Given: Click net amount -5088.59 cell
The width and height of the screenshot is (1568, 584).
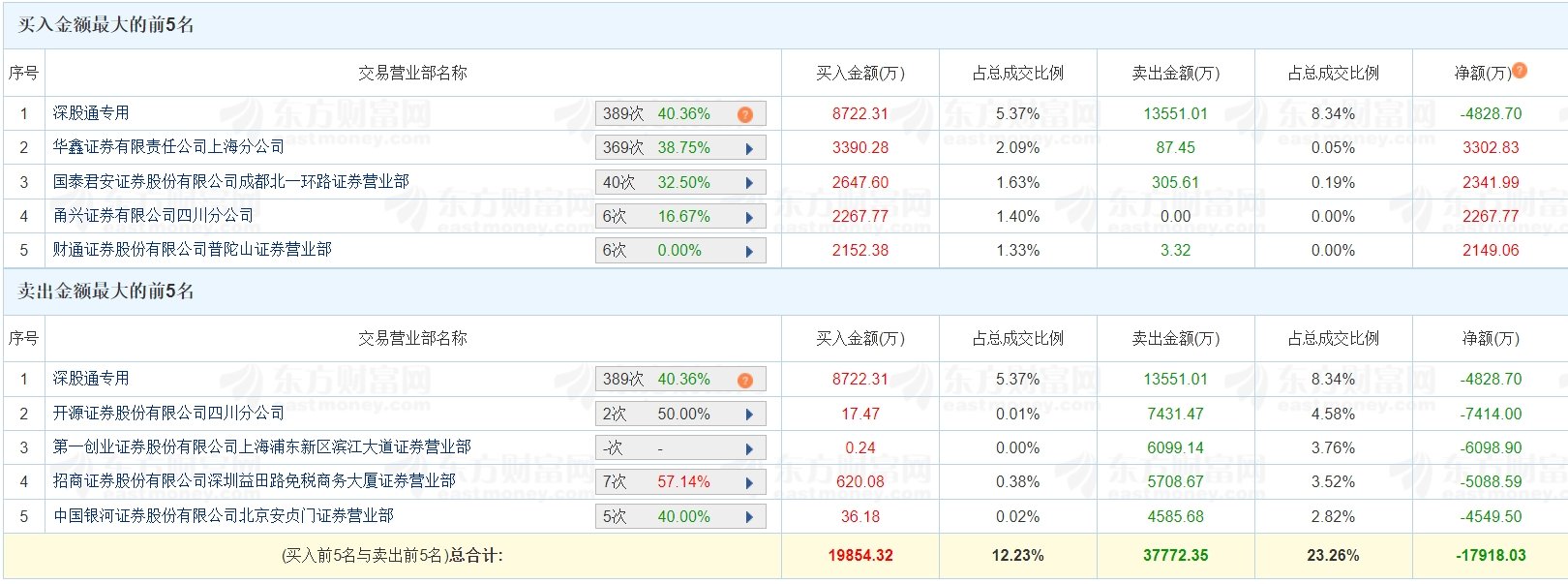Looking at the screenshot, I should (1491, 482).
